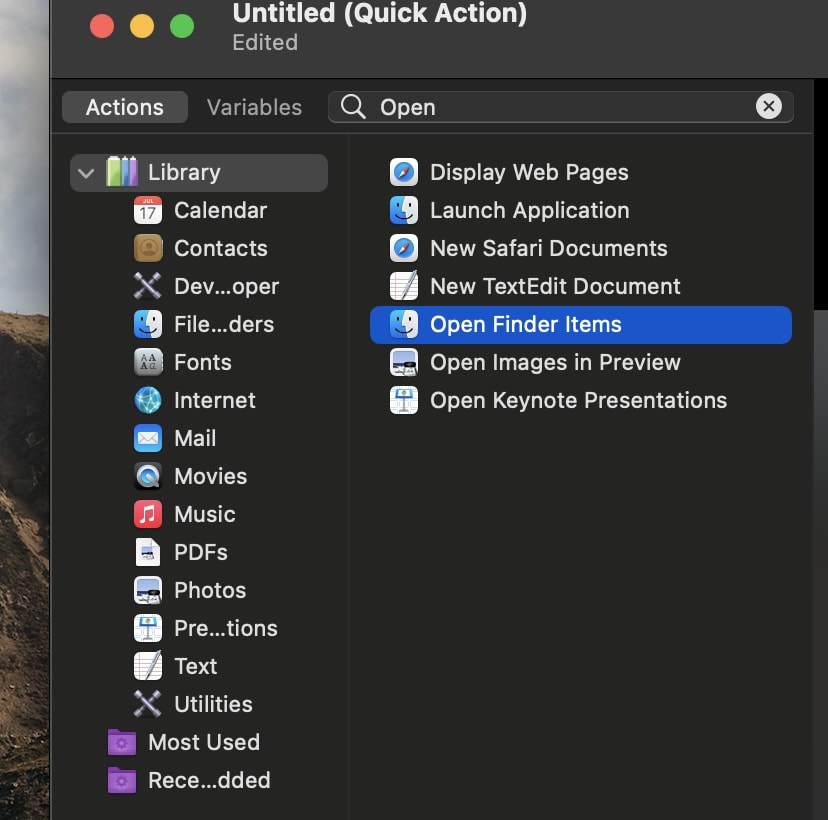Open the Movies QuickTime icon
This screenshot has height=820, width=828.
tap(148, 476)
